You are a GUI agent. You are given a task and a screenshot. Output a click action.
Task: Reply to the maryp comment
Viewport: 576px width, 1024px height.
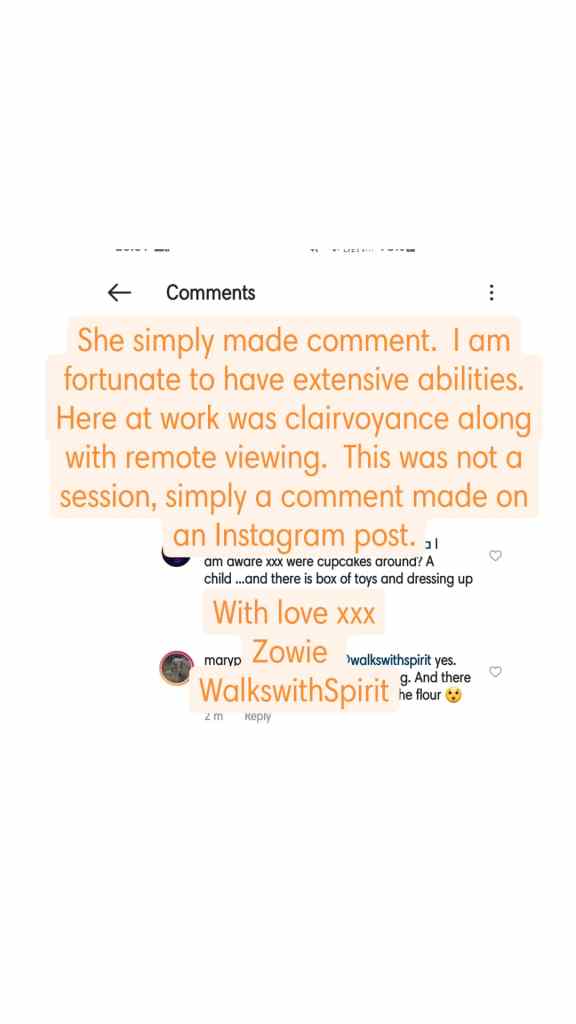[257, 716]
